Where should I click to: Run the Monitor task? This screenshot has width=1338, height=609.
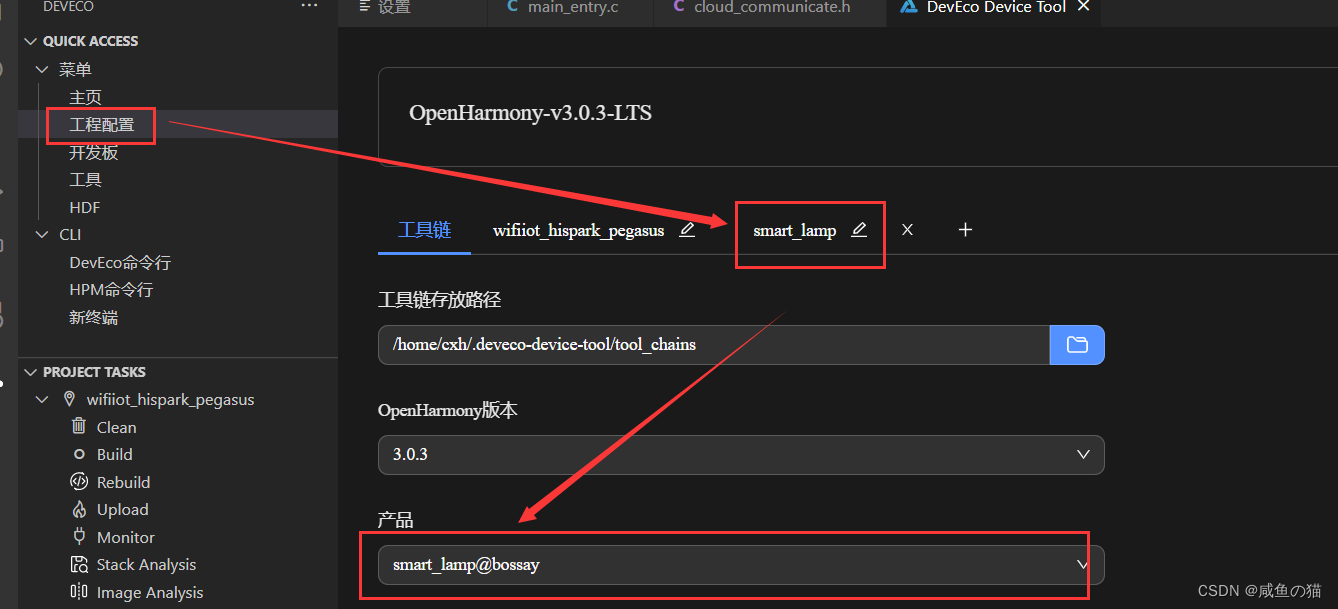point(126,537)
